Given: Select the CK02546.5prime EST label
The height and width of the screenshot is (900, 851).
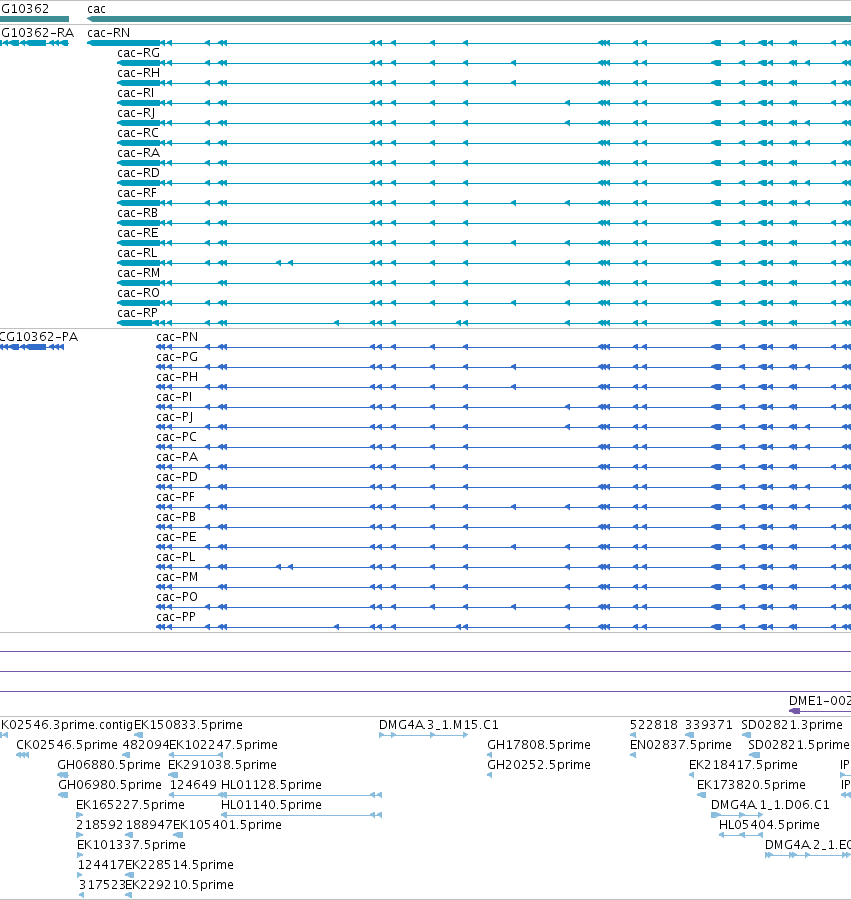Looking at the screenshot, I should click(x=67, y=745).
